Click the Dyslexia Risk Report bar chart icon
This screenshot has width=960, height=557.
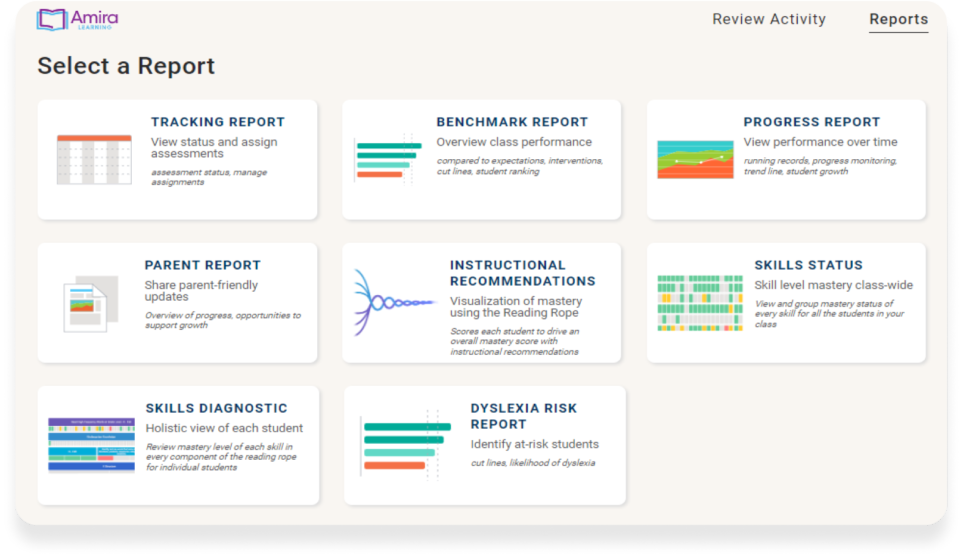(x=407, y=446)
